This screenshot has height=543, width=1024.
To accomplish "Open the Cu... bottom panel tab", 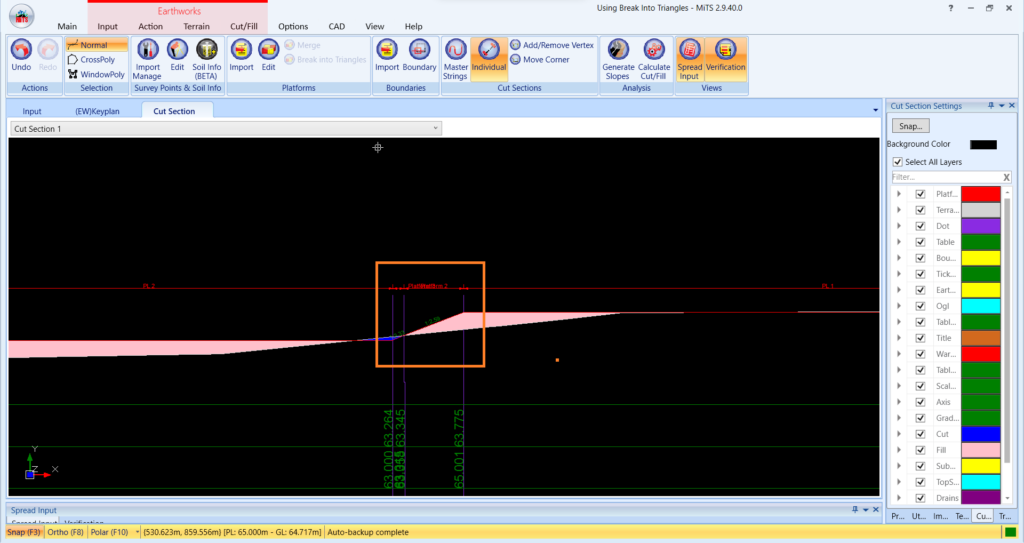I will [x=983, y=516].
